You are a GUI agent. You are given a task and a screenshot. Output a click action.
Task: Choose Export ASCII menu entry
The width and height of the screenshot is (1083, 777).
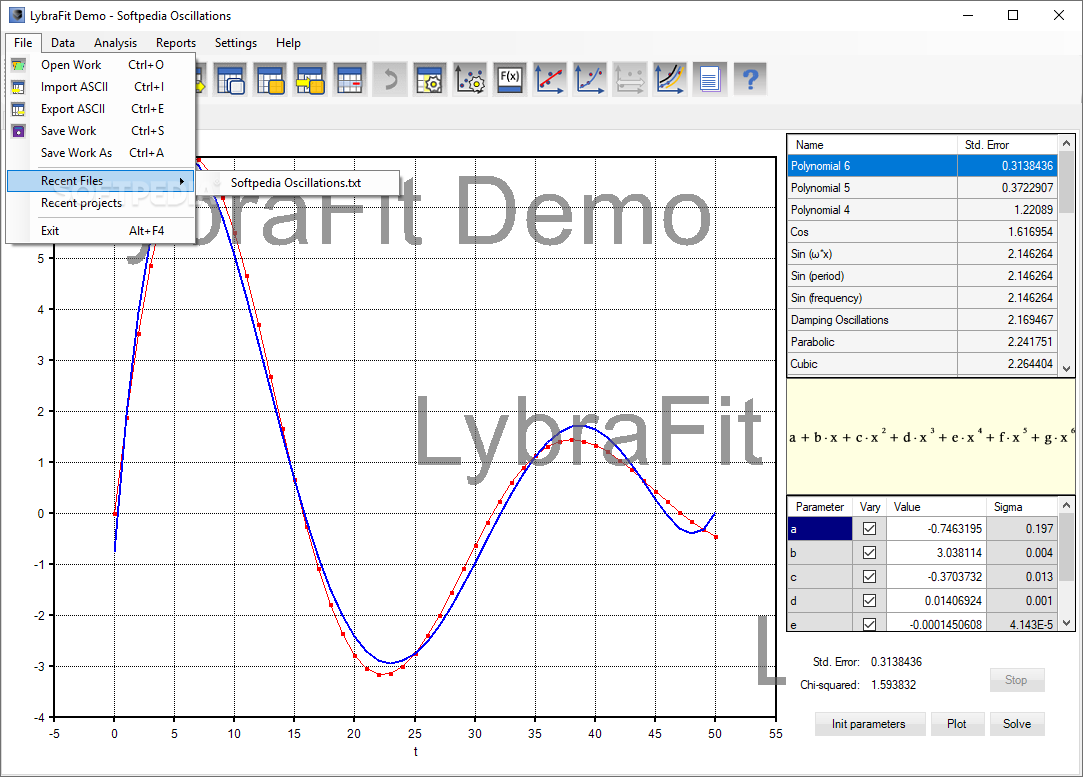point(101,109)
